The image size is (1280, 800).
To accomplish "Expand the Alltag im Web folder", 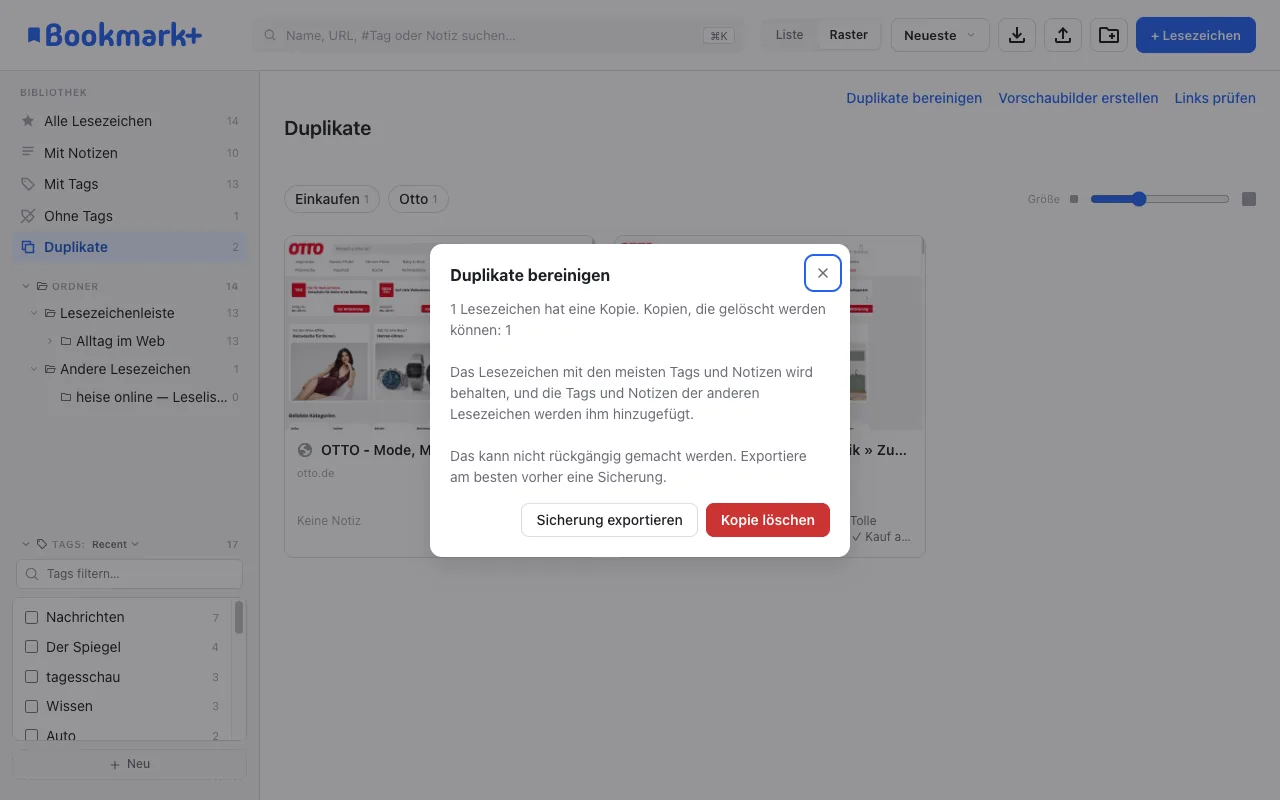I will click(50, 341).
